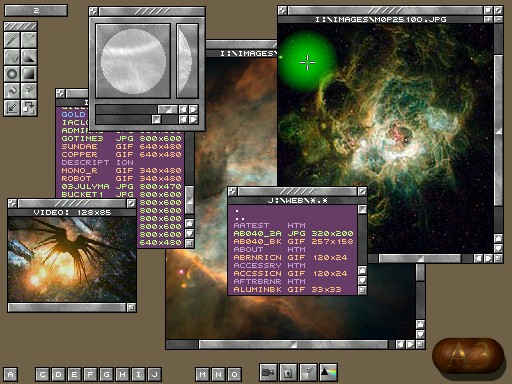Switch to drive J button

[154, 374]
